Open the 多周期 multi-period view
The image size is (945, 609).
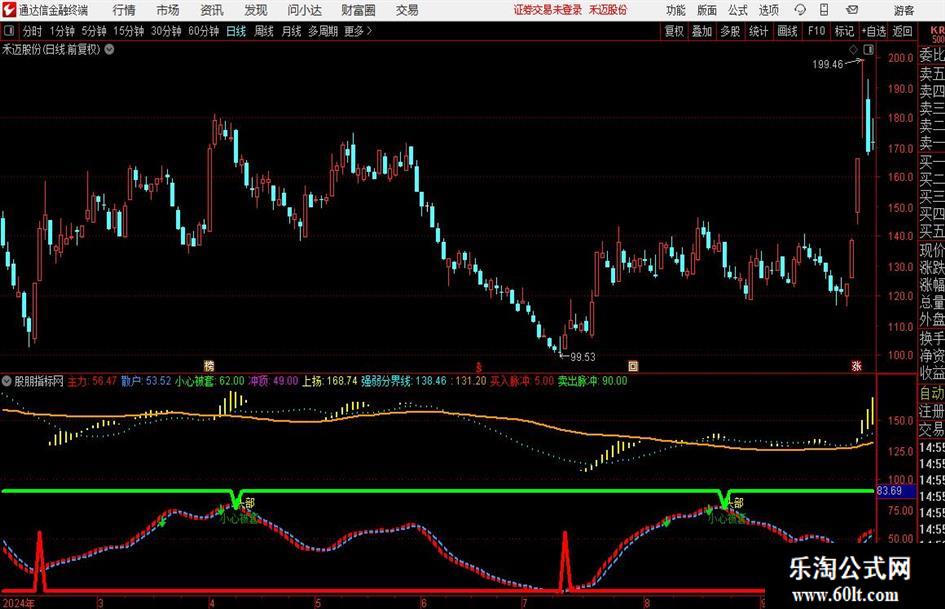pos(323,31)
